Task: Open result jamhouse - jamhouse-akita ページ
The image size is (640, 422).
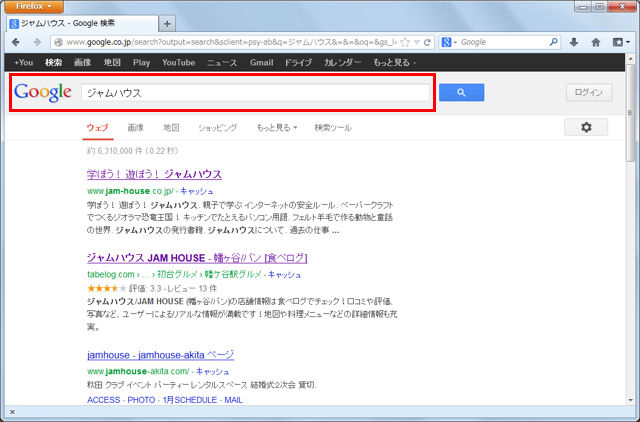Action: (x=160, y=355)
